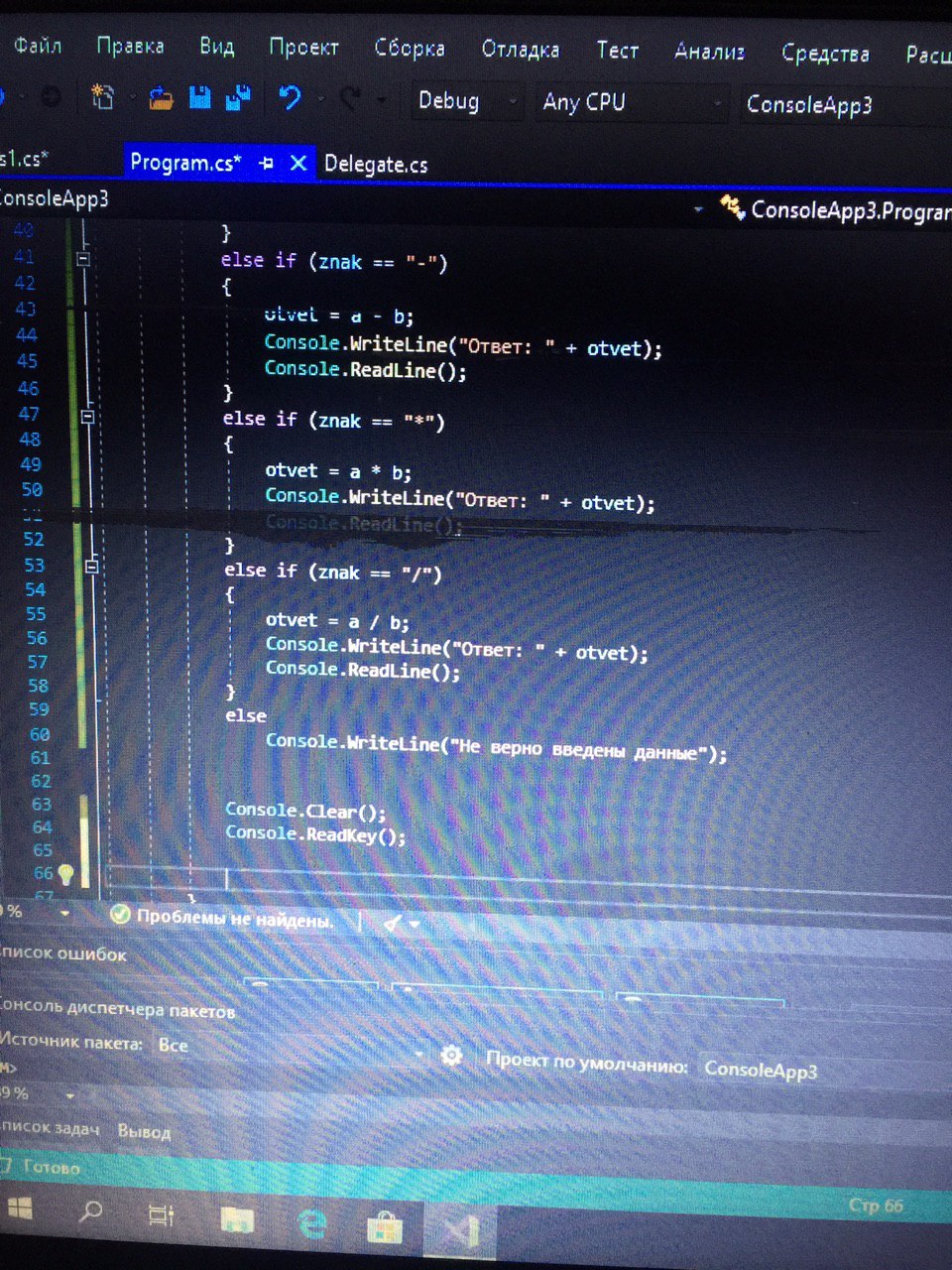Viewport: 952px width, 1270px height.
Task: Open the Вид menu
Action: pyautogui.click(x=216, y=46)
